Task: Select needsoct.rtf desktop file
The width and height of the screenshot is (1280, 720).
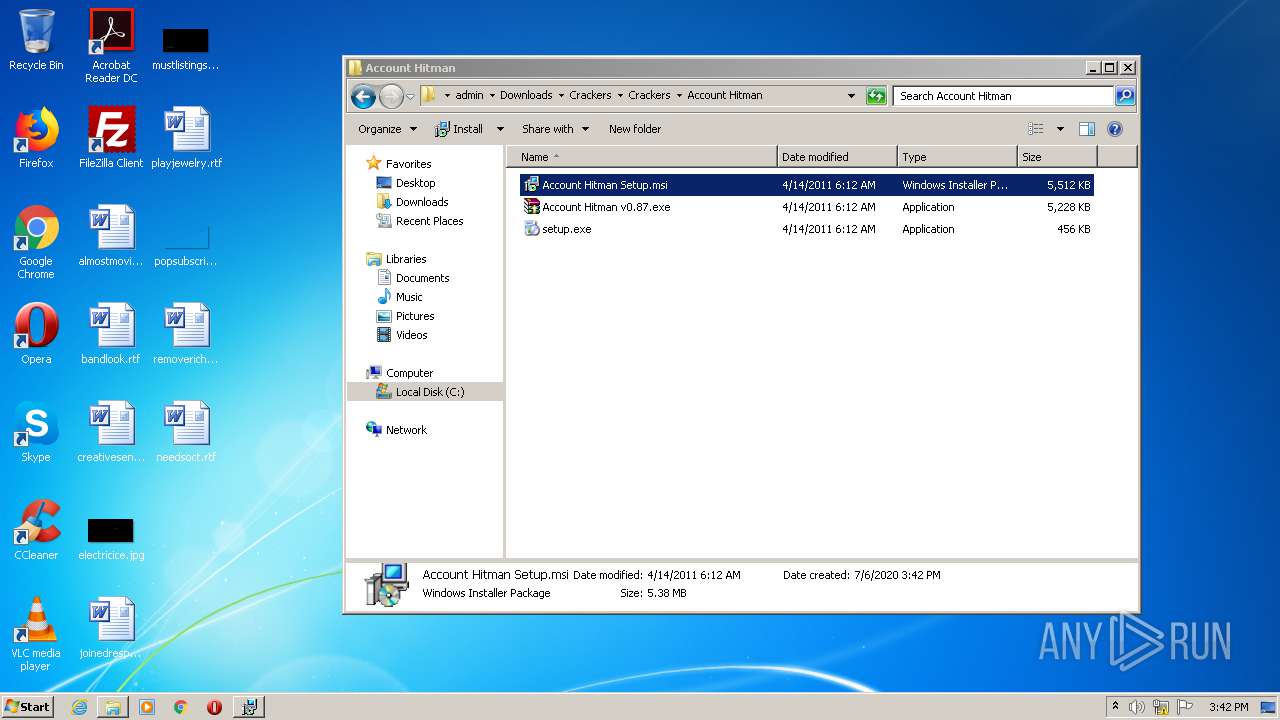Action: coord(186,432)
